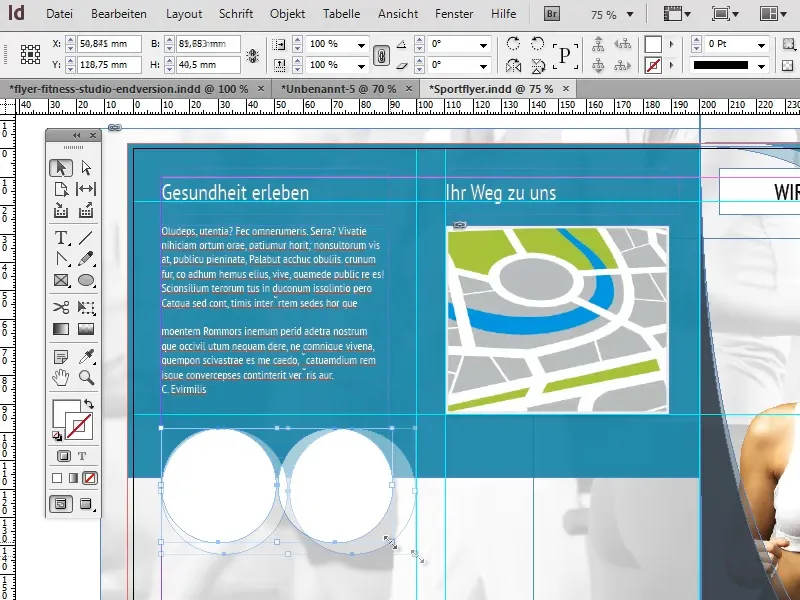Reset default fill and stroke icon

pyautogui.click(x=57, y=436)
